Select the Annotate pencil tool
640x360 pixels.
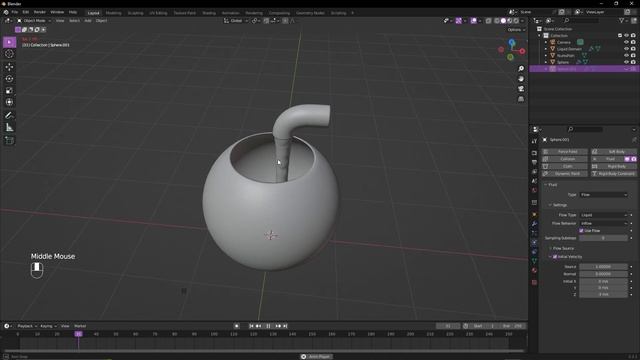(x=9, y=116)
